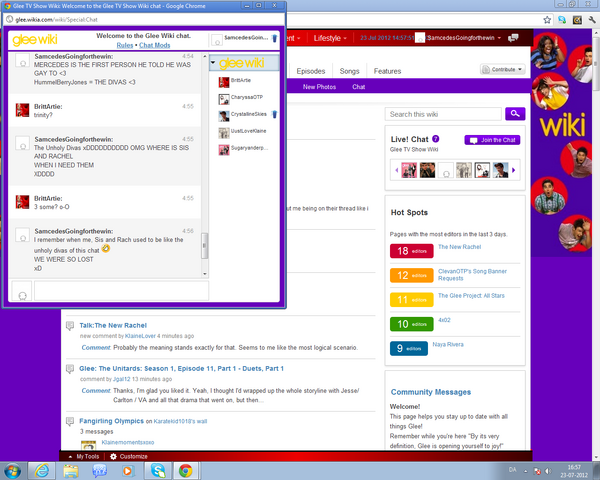Open the Songs tab
The width and height of the screenshot is (600, 480).
(349, 71)
